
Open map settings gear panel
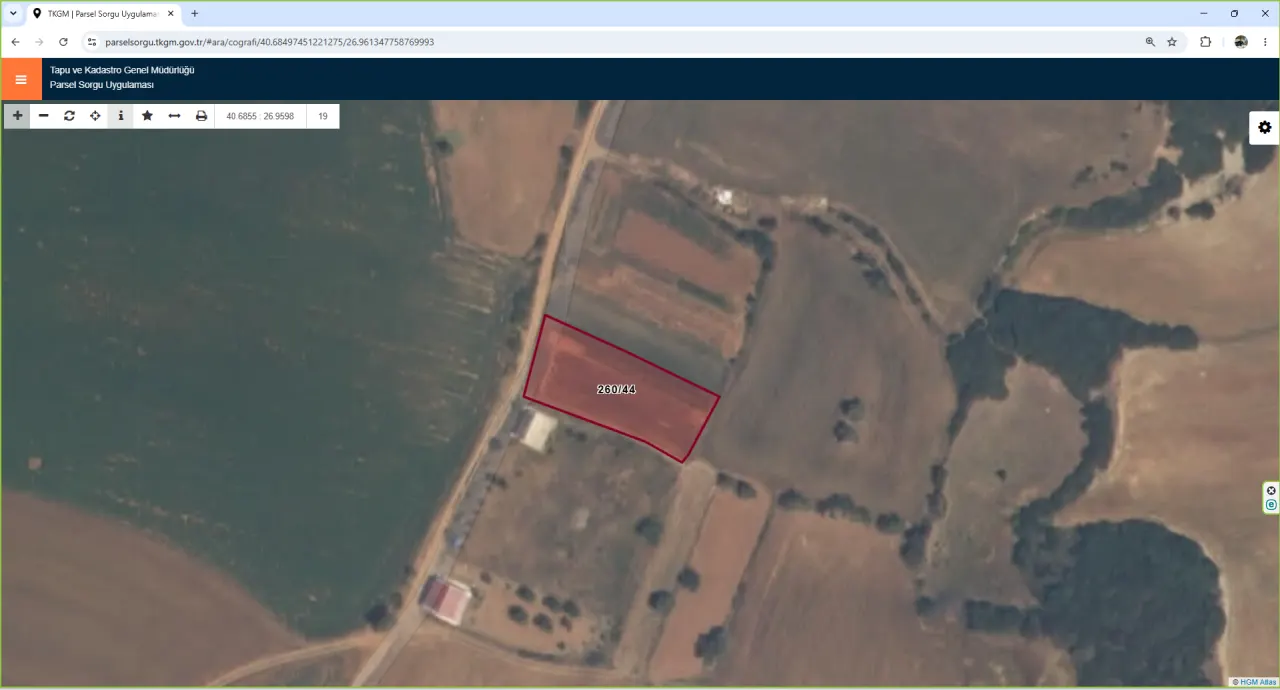1264,127
